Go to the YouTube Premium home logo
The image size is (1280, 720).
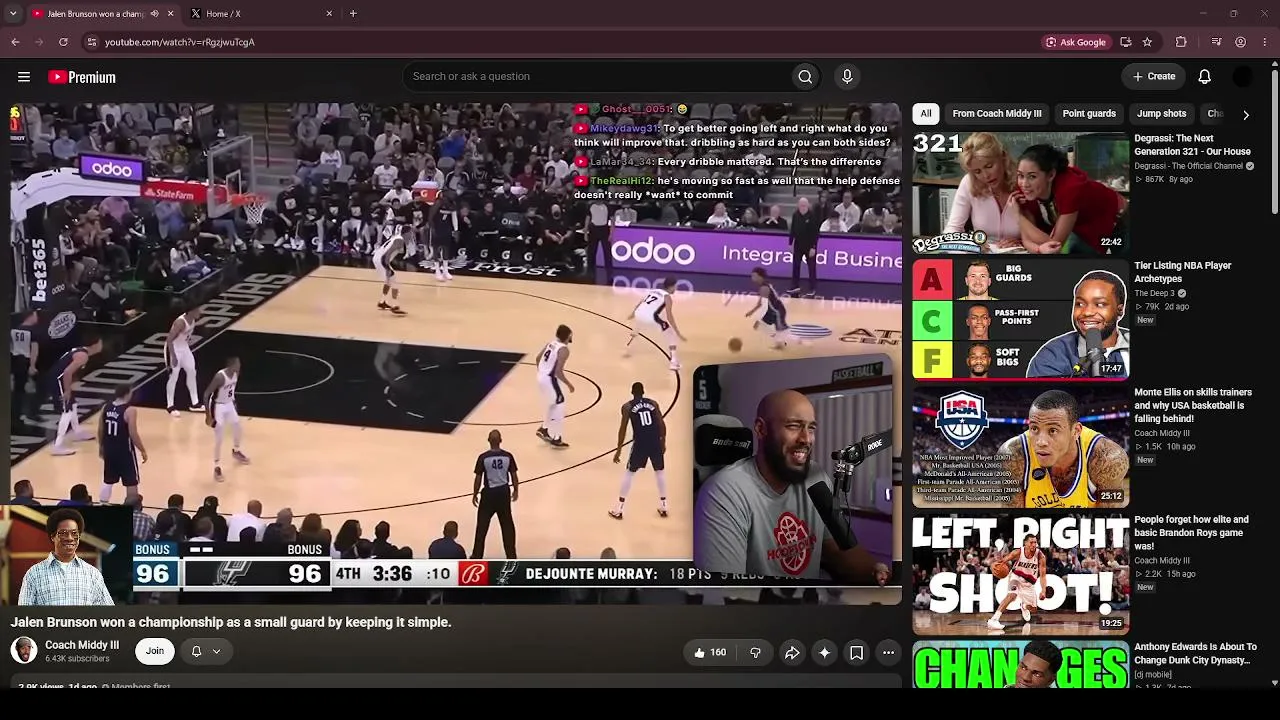pyautogui.click(x=82, y=77)
